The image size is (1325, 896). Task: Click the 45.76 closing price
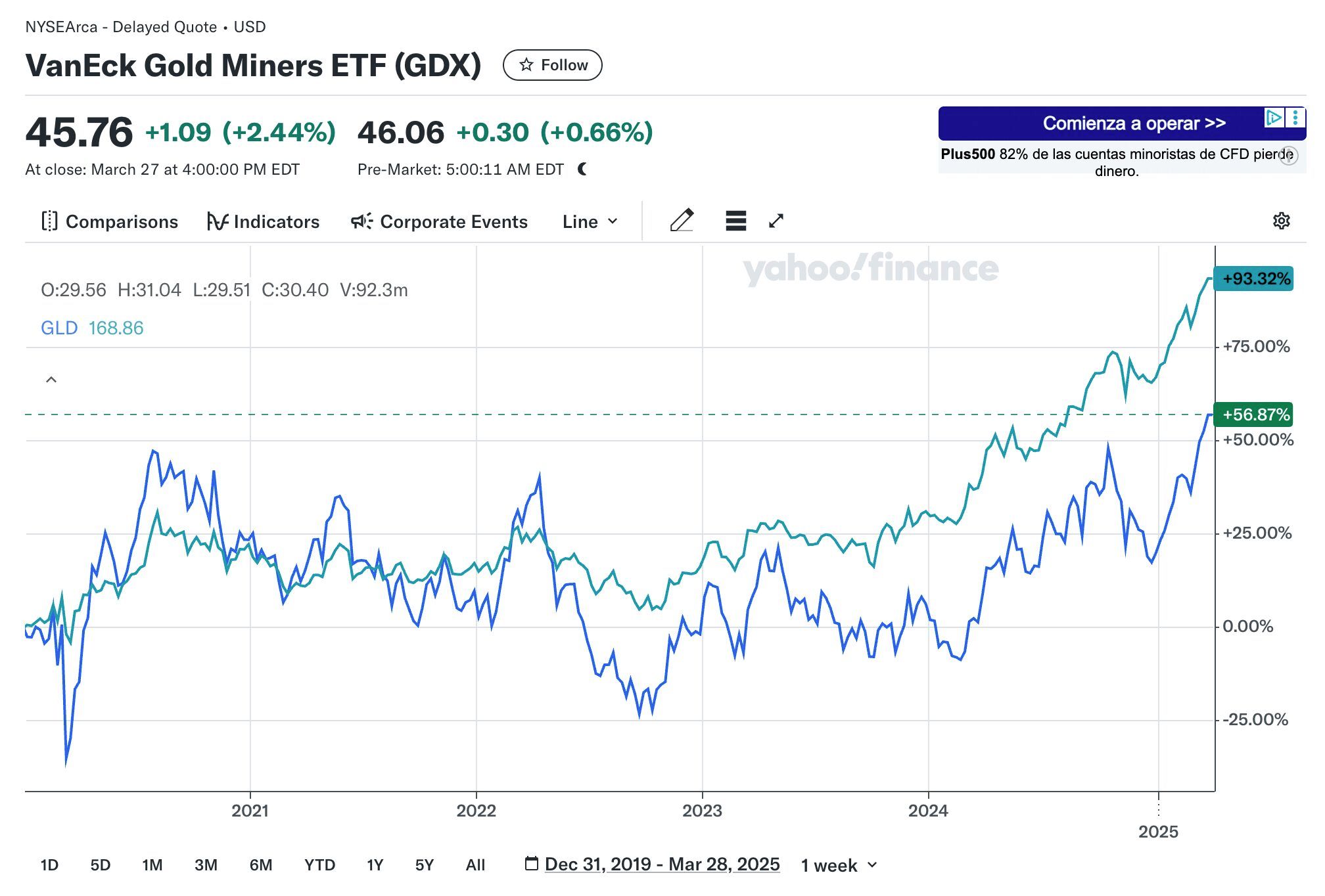coord(79,132)
